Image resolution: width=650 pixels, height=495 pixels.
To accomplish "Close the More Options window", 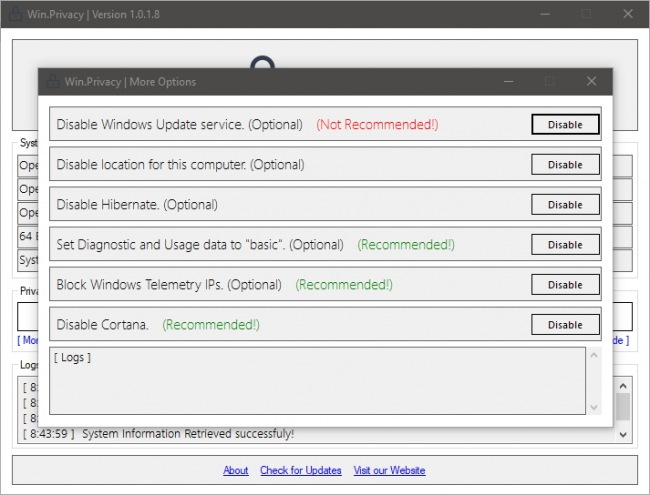I will (x=592, y=81).
